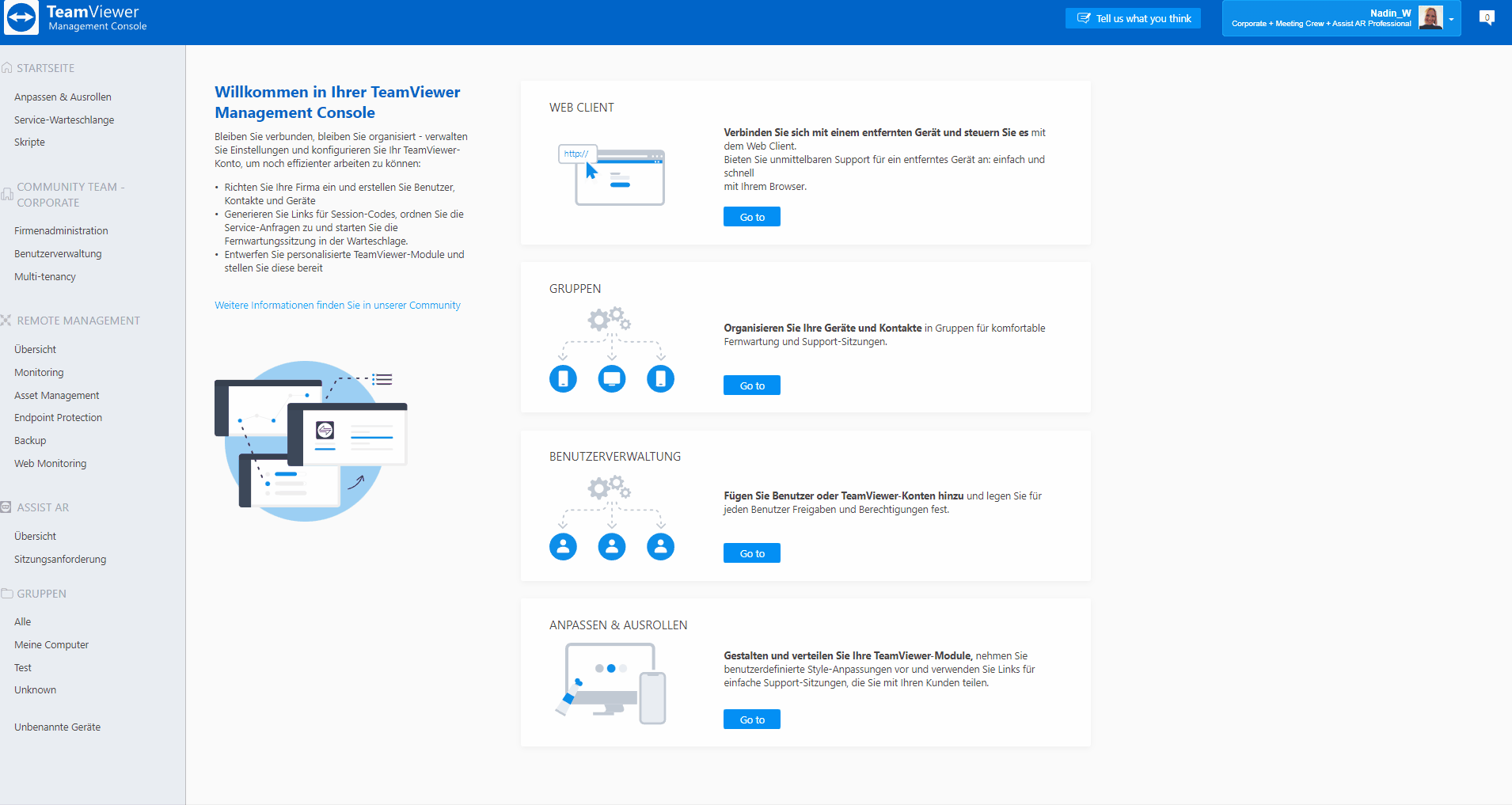Select the Test group

pos(23,667)
